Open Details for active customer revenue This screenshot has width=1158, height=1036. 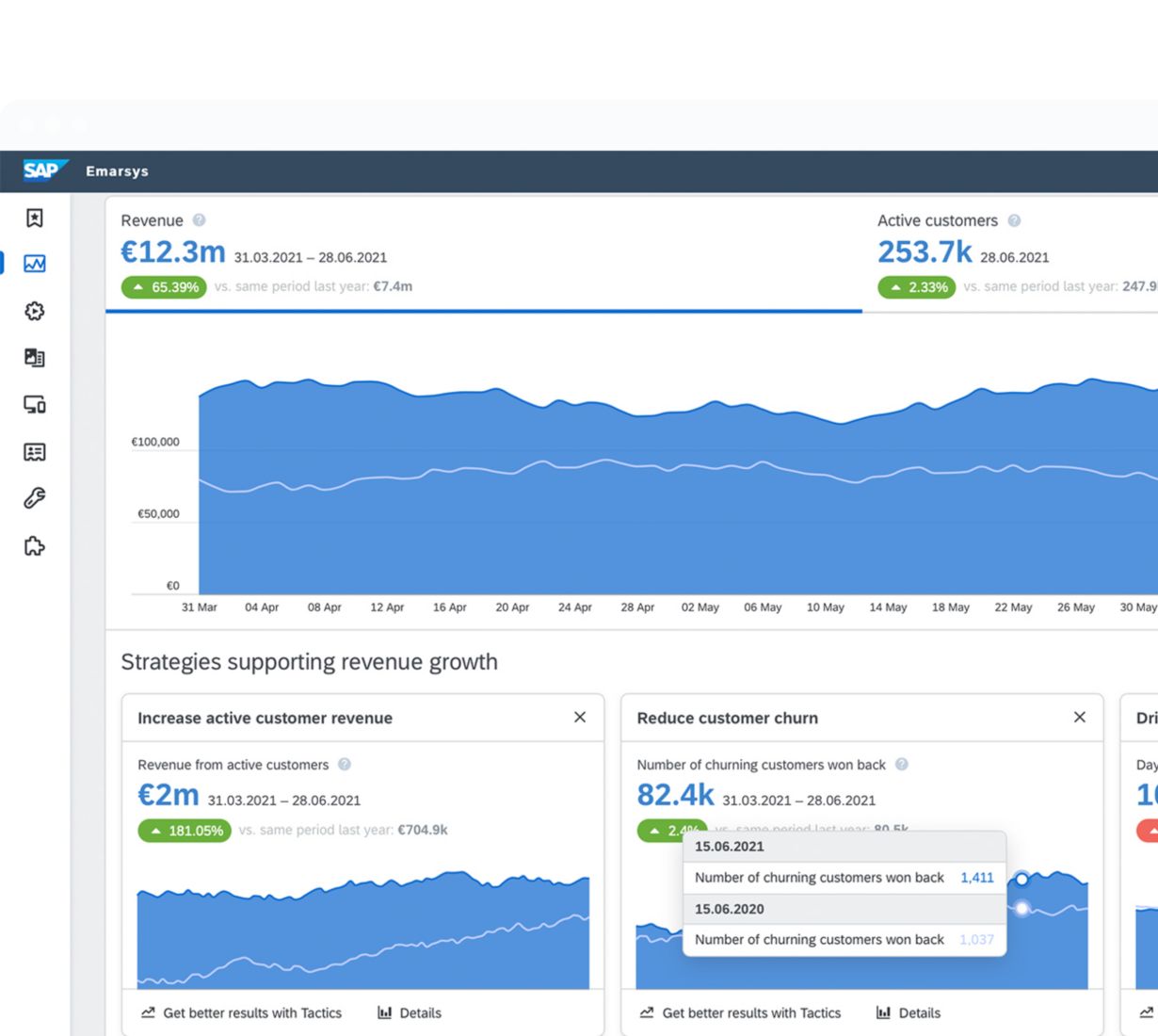point(410,1013)
